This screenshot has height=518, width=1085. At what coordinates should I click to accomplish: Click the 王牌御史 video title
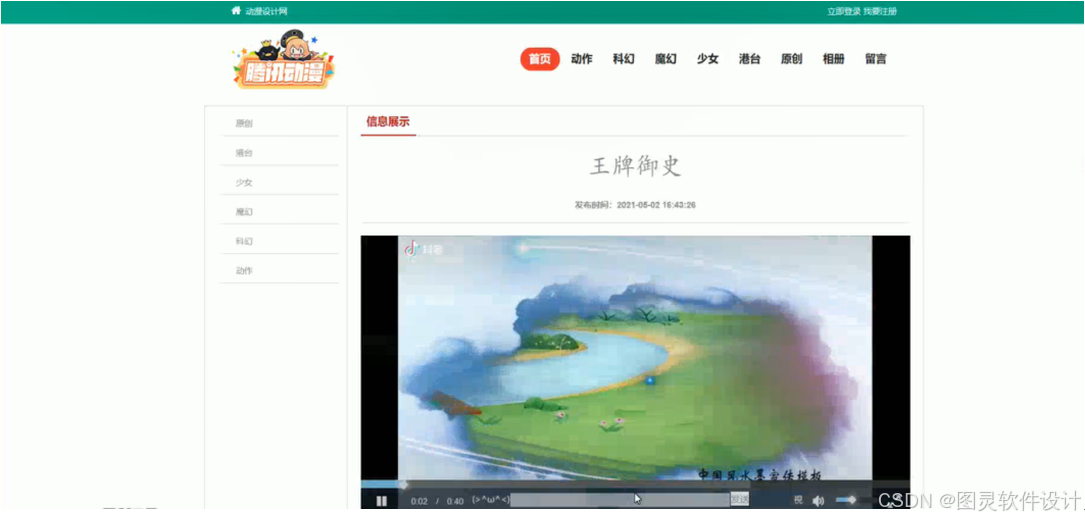point(635,166)
